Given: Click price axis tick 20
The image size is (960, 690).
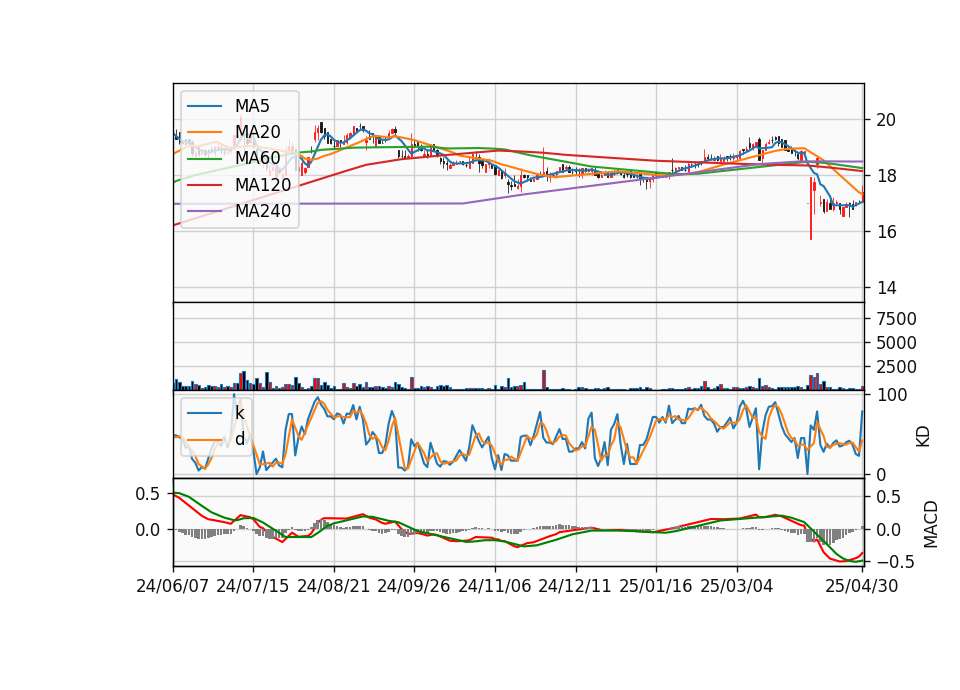Looking at the screenshot, I should pos(886,120).
